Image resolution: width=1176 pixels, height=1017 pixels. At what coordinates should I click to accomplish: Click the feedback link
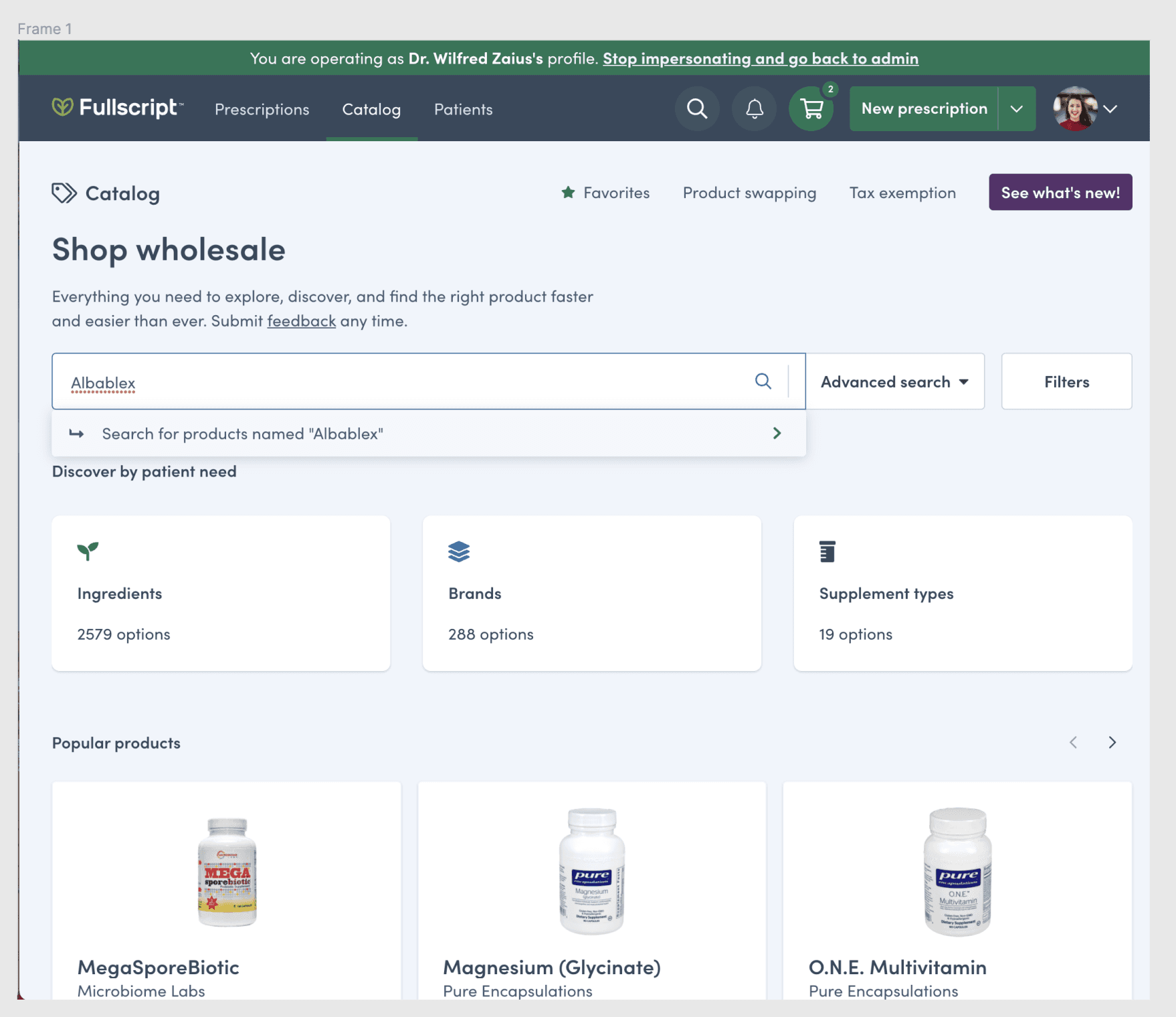coord(302,320)
